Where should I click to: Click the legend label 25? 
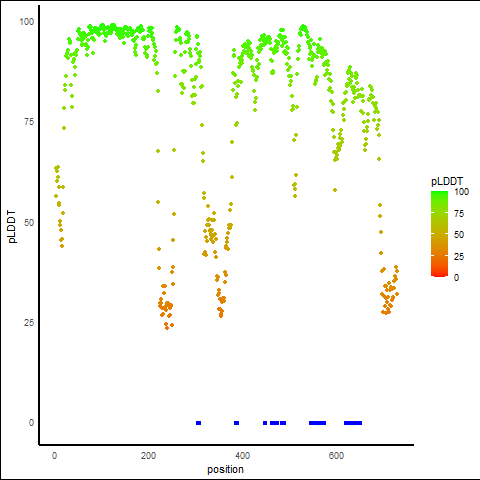click(x=459, y=256)
